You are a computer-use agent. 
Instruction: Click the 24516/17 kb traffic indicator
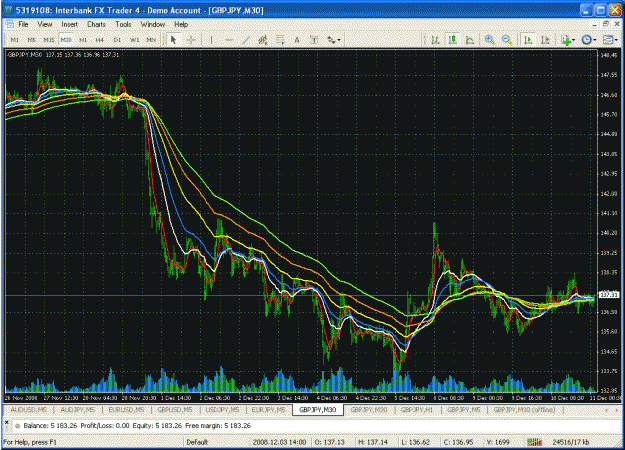point(570,442)
